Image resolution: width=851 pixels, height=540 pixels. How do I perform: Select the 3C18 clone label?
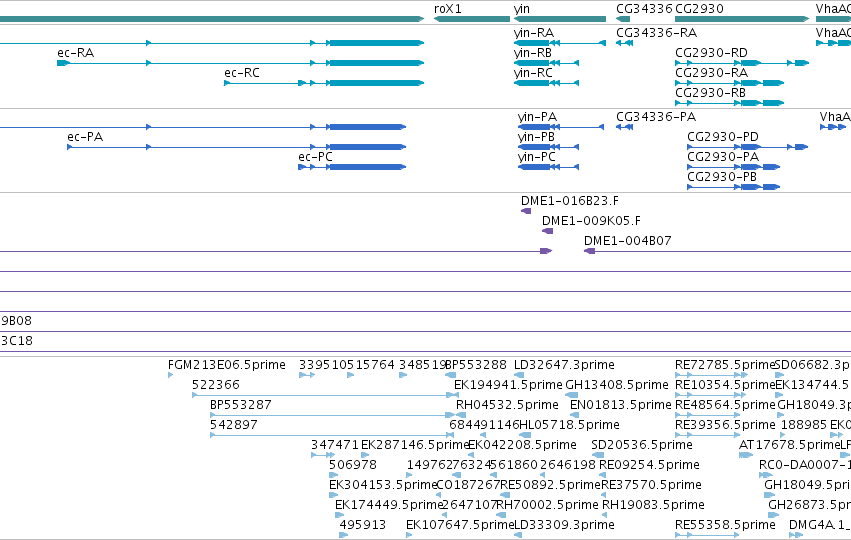[17, 341]
